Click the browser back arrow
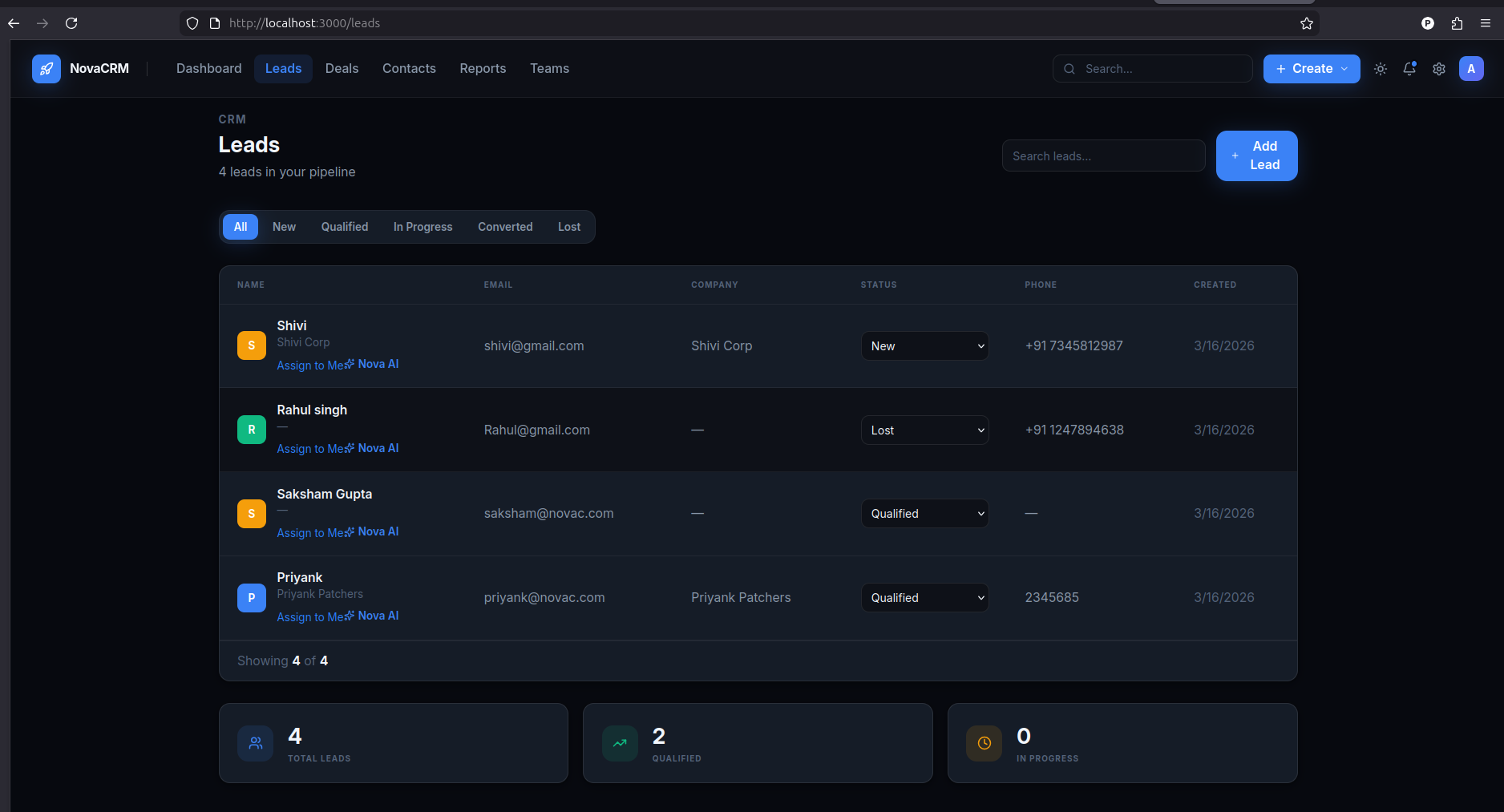Viewport: 1504px width, 812px height. [x=14, y=23]
